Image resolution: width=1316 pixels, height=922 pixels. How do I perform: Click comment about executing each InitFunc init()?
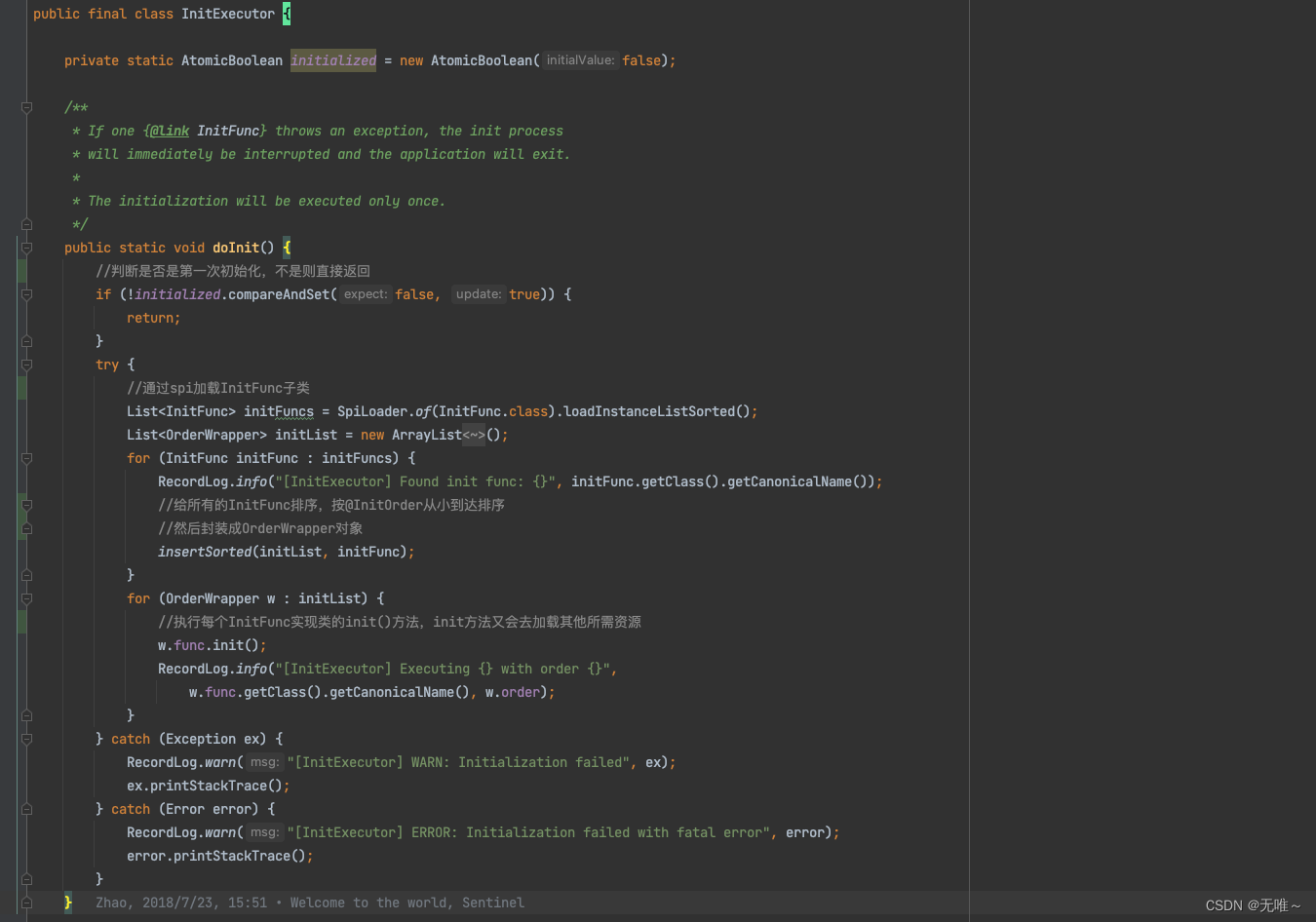tap(400, 622)
